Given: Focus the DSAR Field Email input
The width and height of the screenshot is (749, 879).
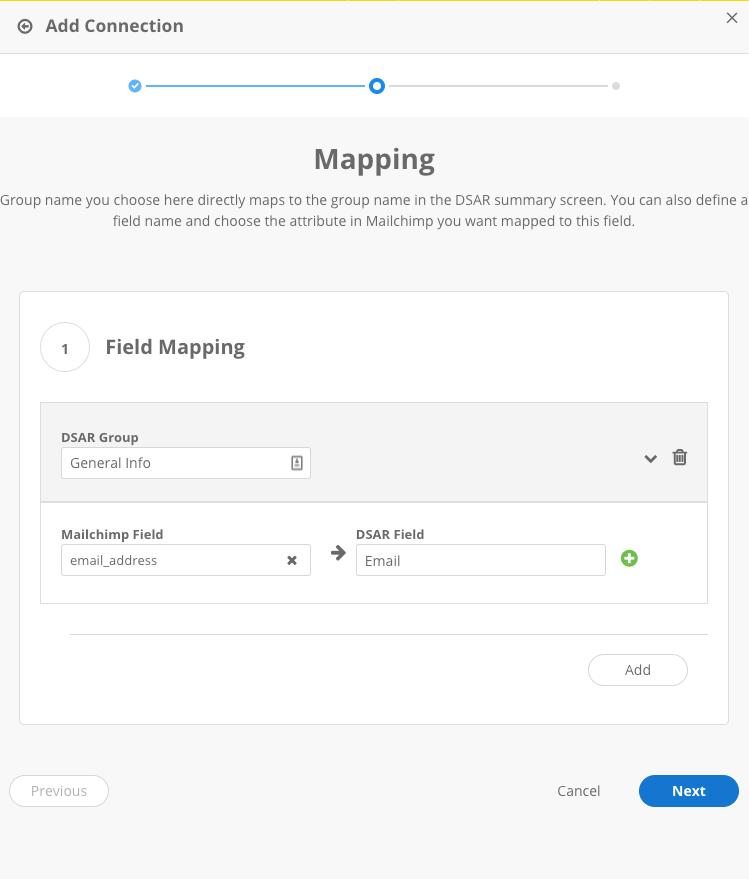Looking at the screenshot, I should [480, 560].
